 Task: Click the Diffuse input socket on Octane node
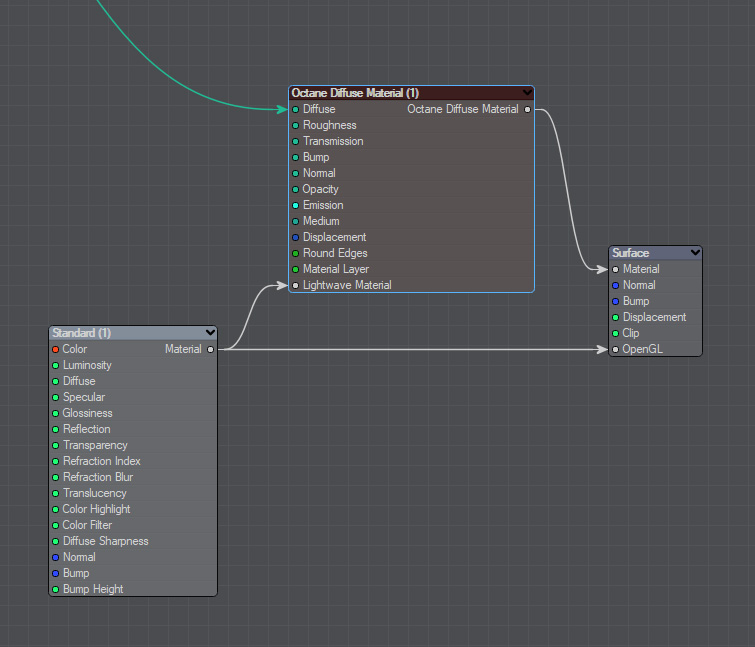coord(296,110)
